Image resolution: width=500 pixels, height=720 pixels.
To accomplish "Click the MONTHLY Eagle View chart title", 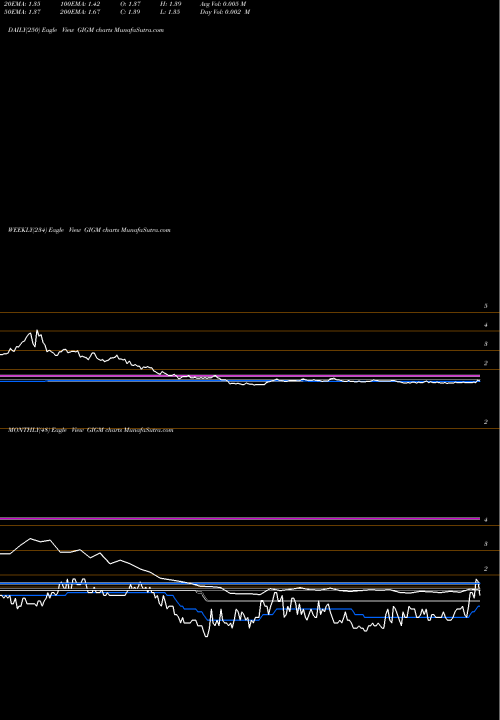I will [90, 430].
